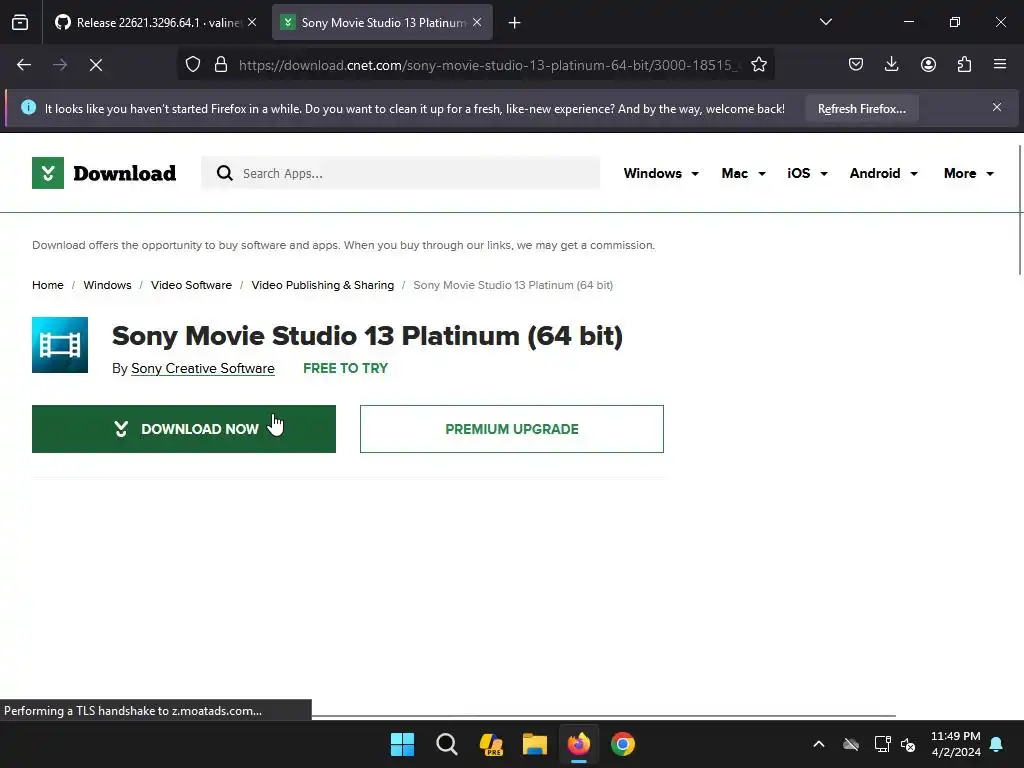This screenshot has width=1024, height=768.
Task: Open Windows taskbar search
Action: click(447, 744)
